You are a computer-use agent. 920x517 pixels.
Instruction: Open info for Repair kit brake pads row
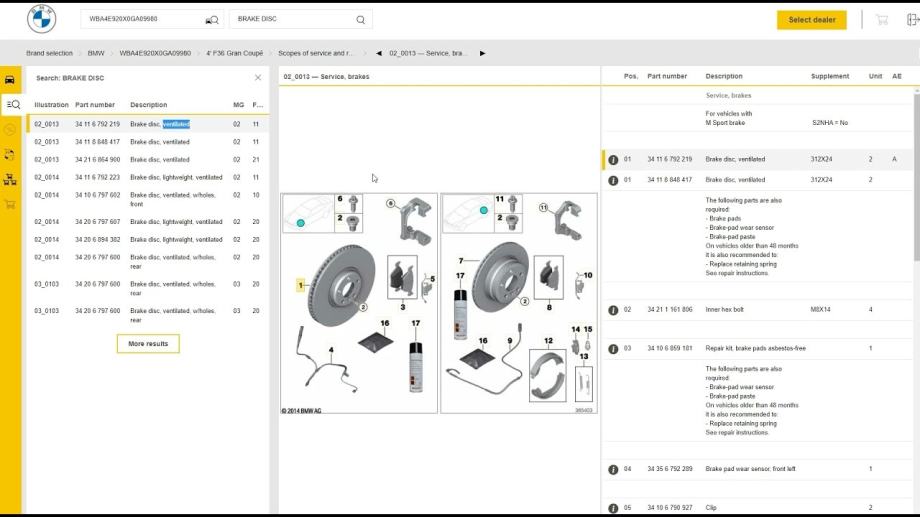(613, 349)
